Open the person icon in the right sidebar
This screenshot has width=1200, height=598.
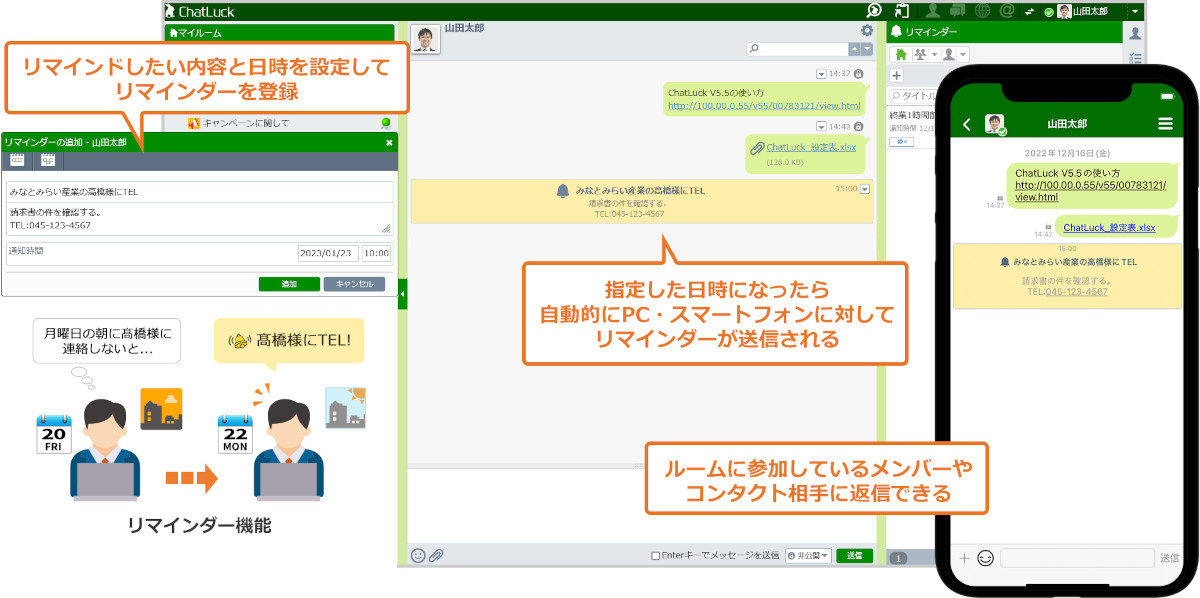[x=1134, y=34]
